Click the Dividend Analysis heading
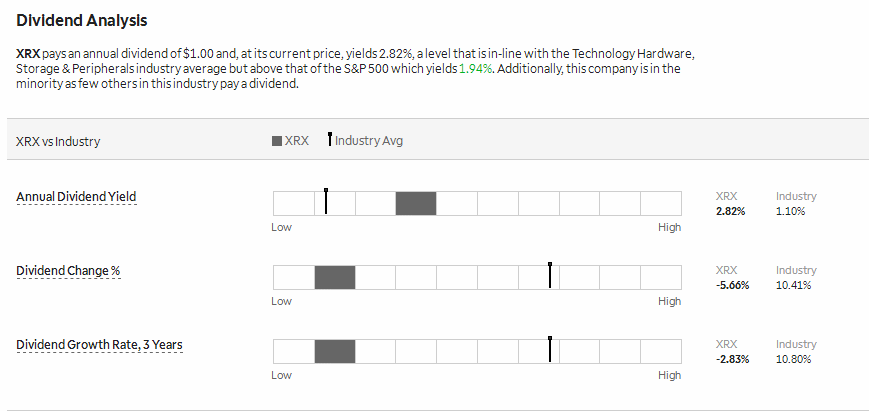This screenshot has height=411, width=869. [81, 20]
